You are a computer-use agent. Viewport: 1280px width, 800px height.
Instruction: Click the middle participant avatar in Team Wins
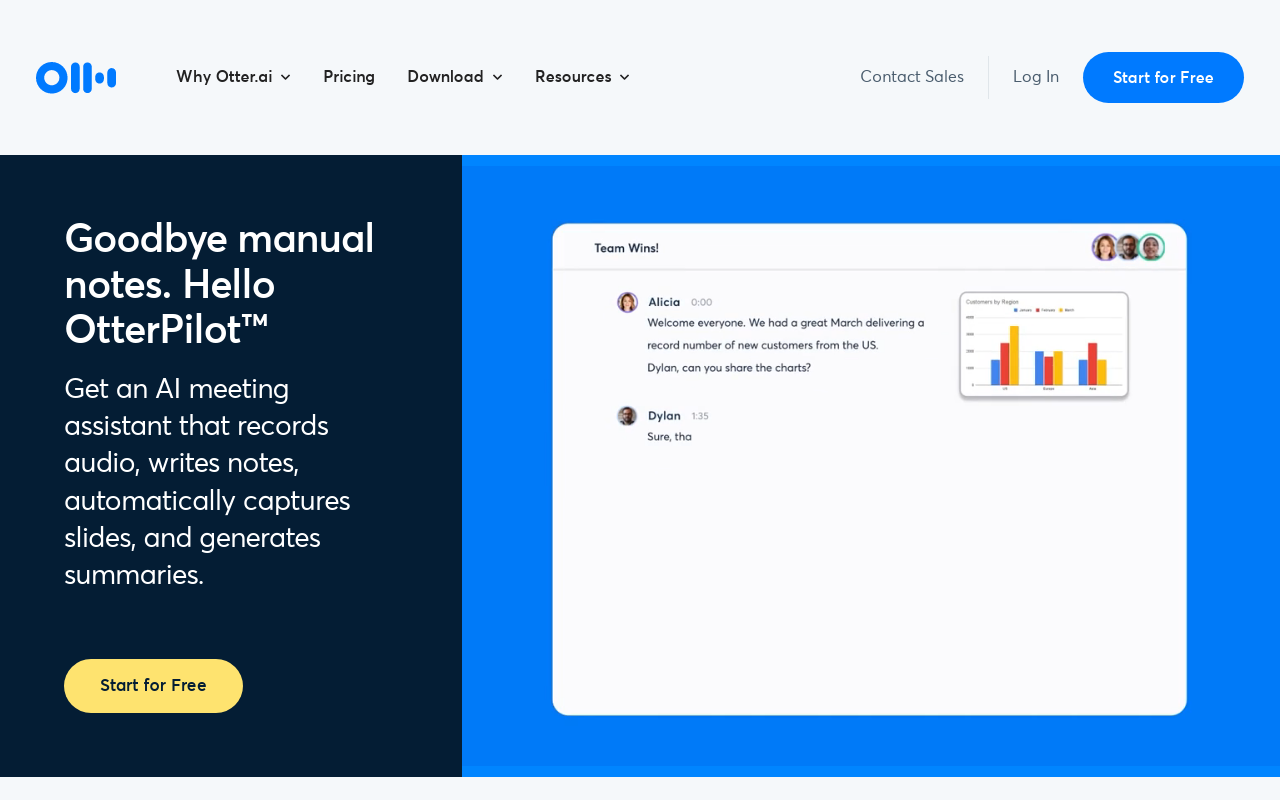1127,247
